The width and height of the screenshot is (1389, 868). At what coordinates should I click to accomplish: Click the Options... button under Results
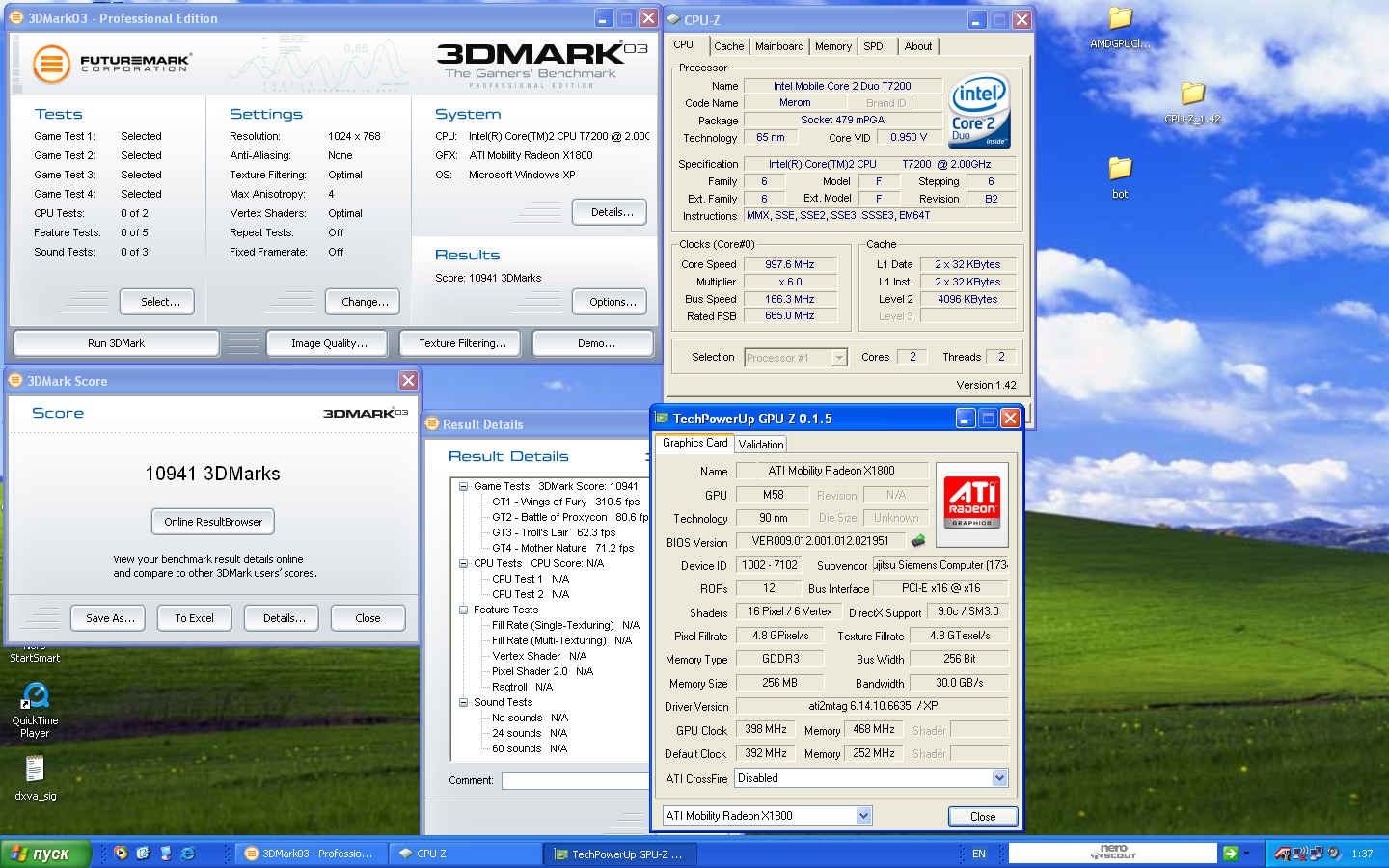pyautogui.click(x=610, y=302)
